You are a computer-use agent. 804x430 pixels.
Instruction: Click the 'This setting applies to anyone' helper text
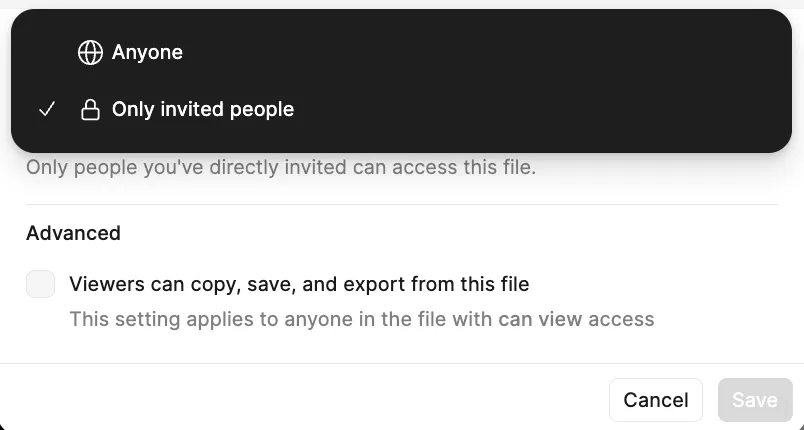[360, 320]
